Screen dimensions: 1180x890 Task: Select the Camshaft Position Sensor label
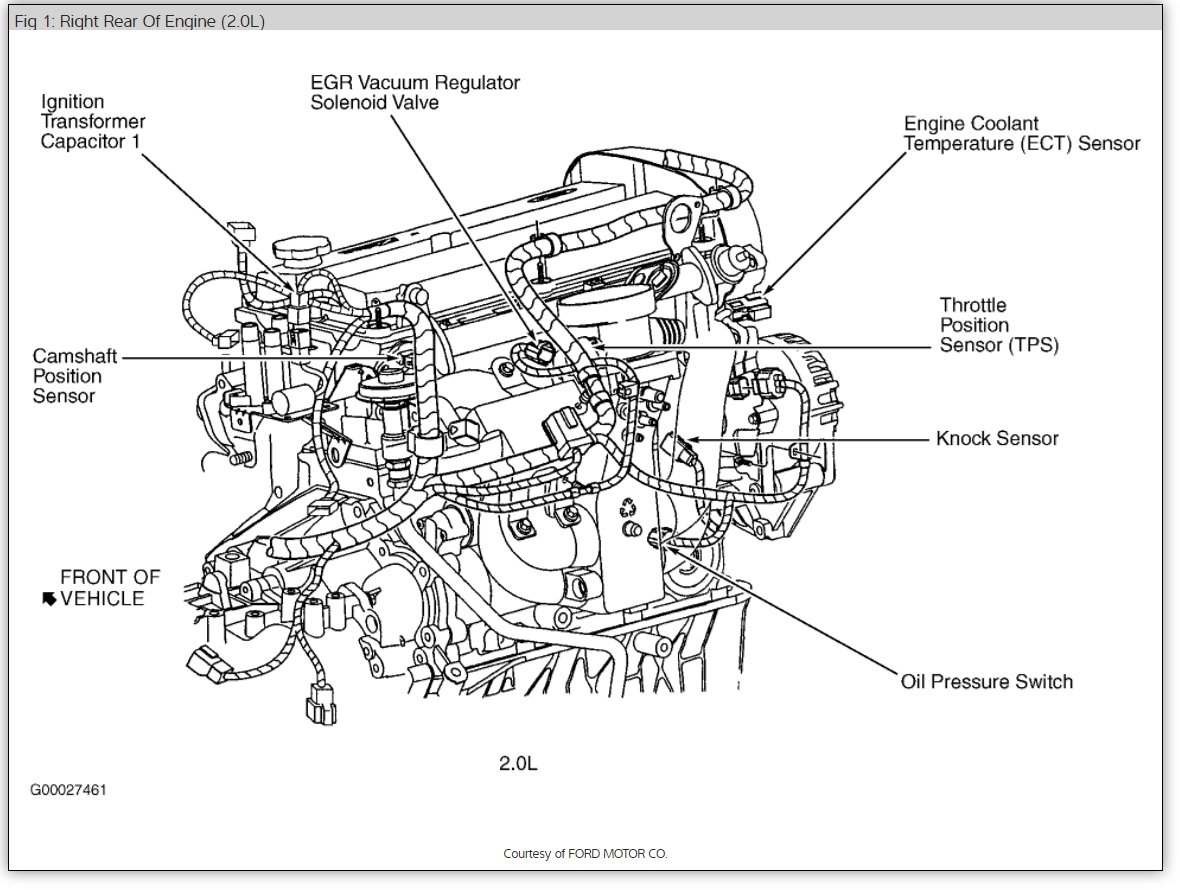pyautogui.click(x=75, y=376)
